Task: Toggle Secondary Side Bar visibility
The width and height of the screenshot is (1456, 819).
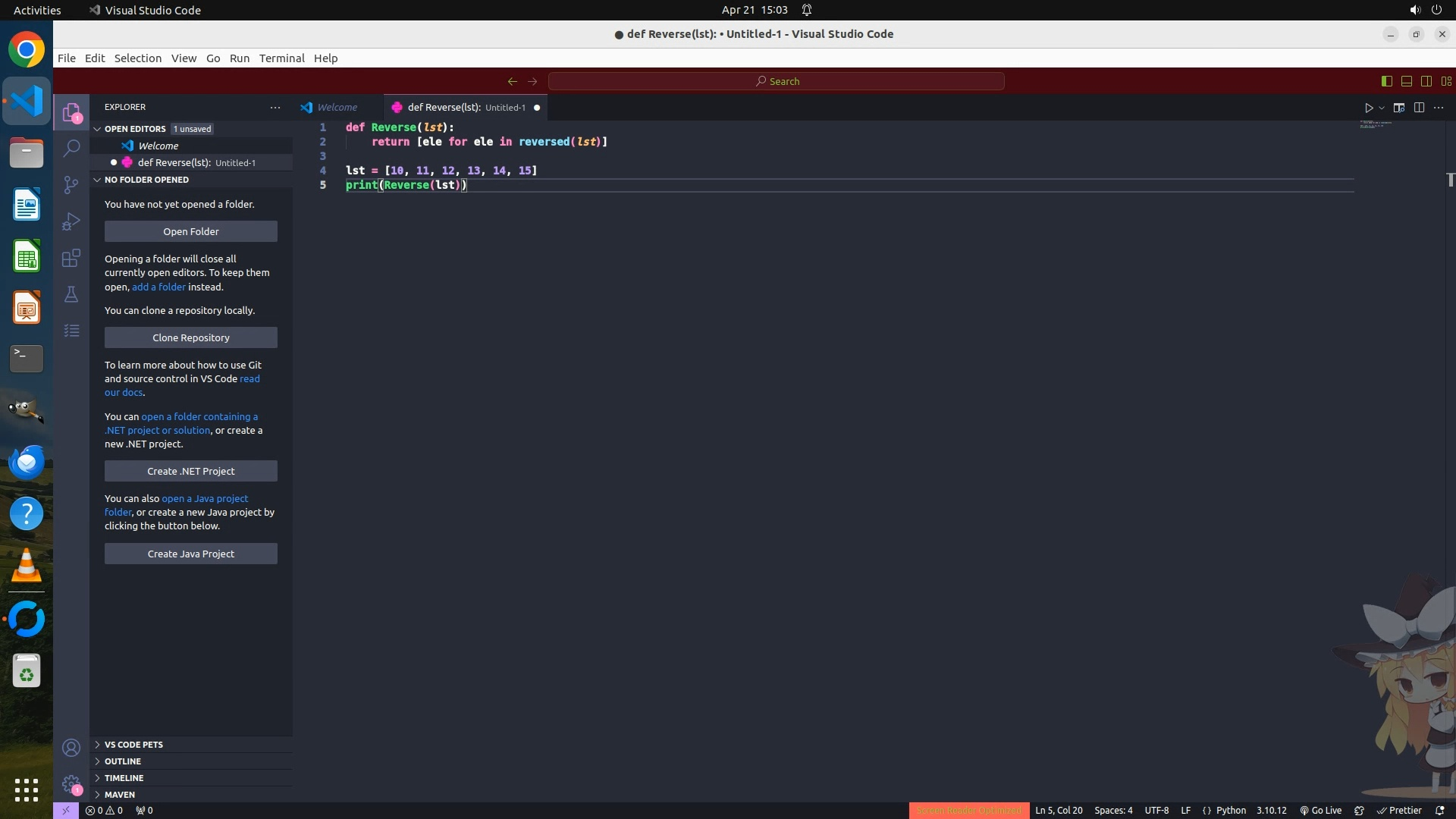Action: [x=1426, y=81]
